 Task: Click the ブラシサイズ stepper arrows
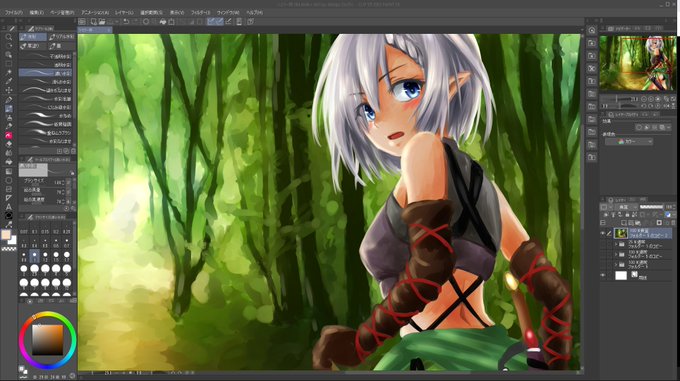point(63,182)
